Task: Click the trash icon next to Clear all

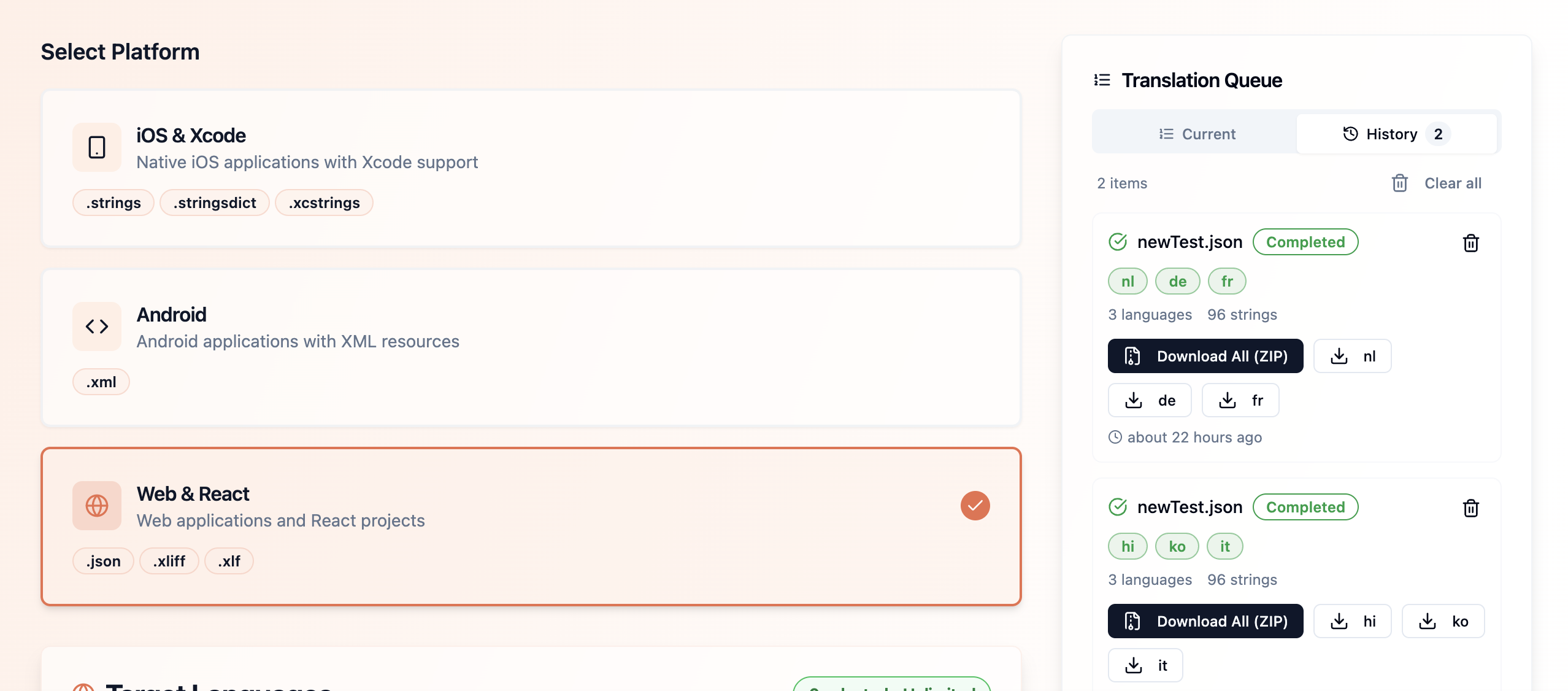Action: (x=1399, y=183)
